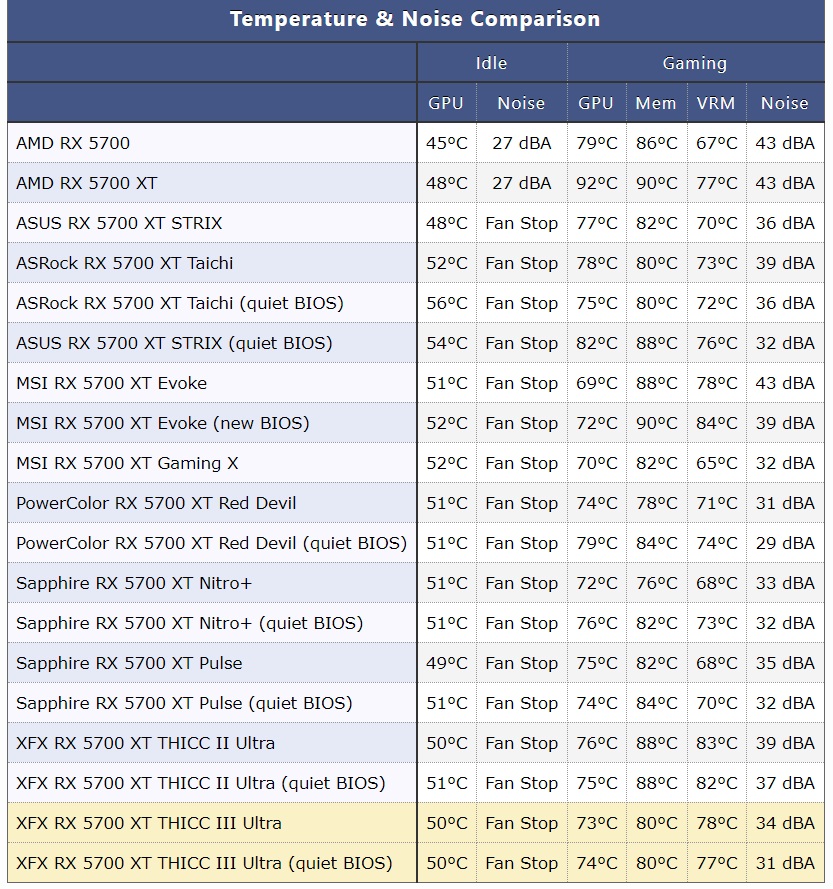Click AMD RX 5700 idle GPU '45°C' cell
Image resolution: width=833 pixels, height=889 pixels.
pyautogui.click(x=447, y=143)
